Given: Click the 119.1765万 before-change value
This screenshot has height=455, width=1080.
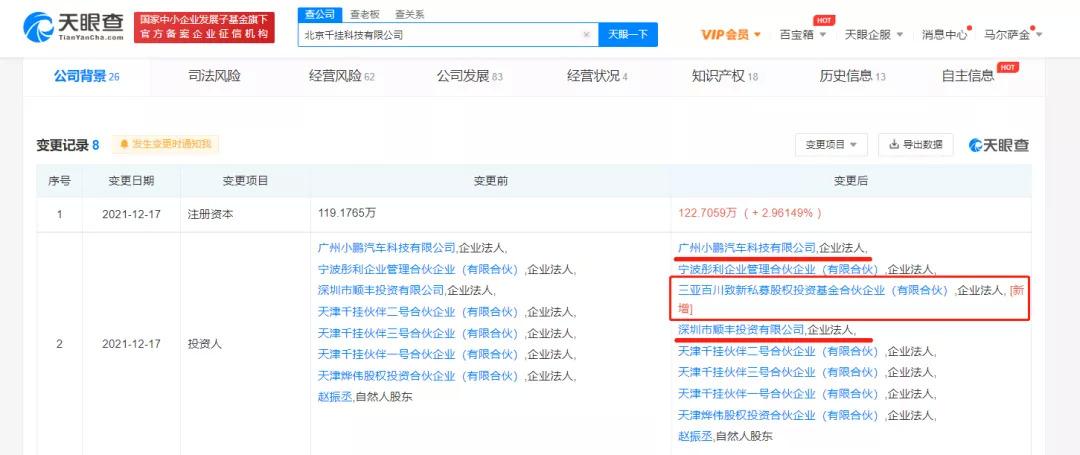Looking at the screenshot, I should pos(347,214).
